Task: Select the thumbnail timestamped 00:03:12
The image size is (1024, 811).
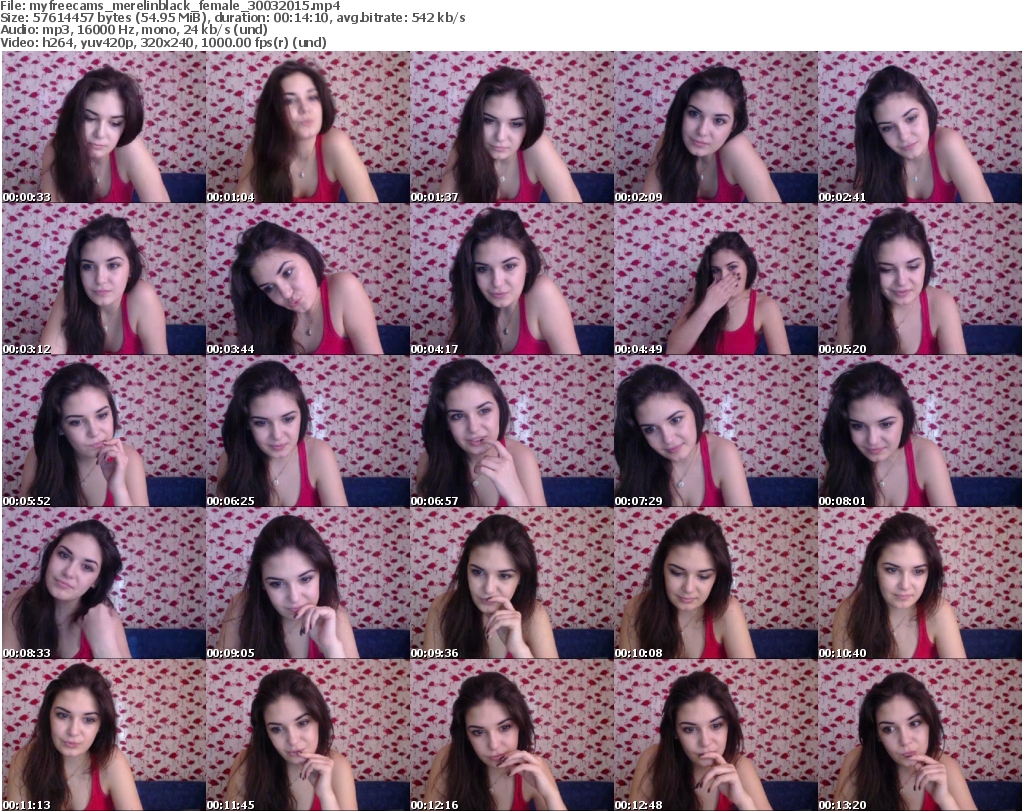Action: click(x=104, y=279)
